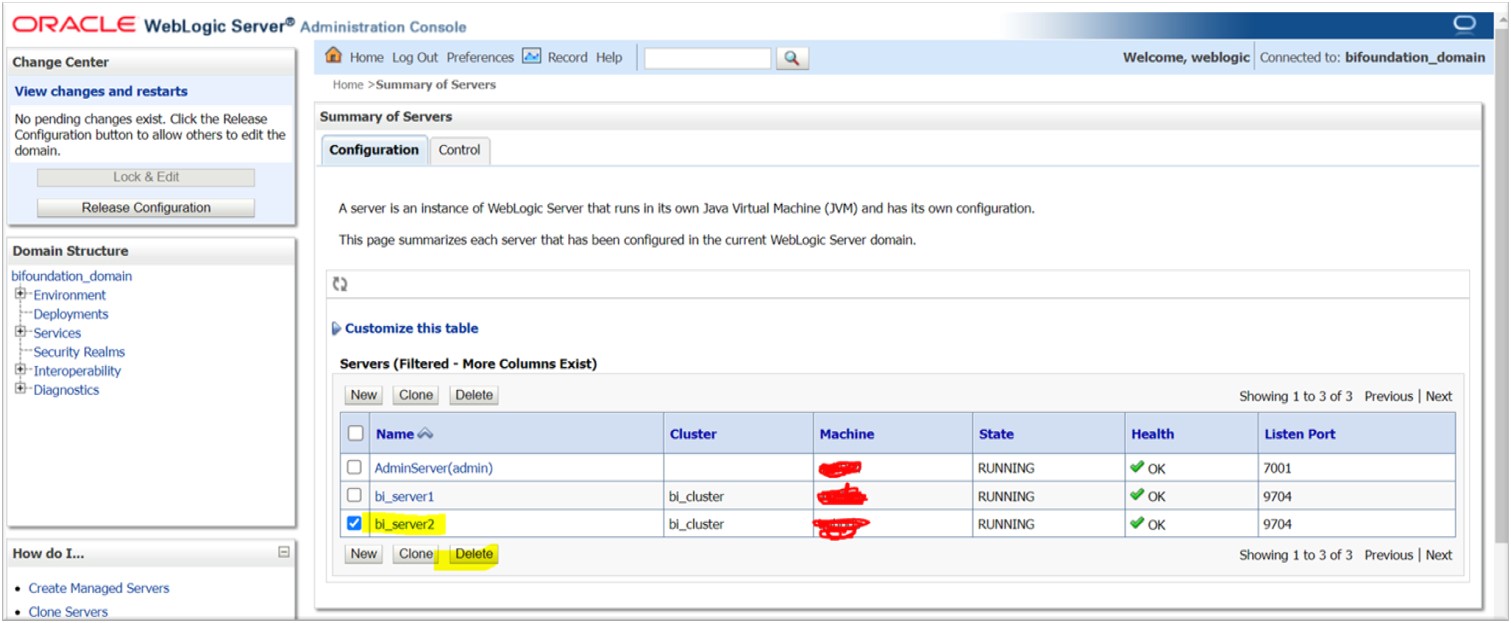Click the refresh arrows icon above the table
Viewport: 1511px width, 623px height.
point(340,284)
